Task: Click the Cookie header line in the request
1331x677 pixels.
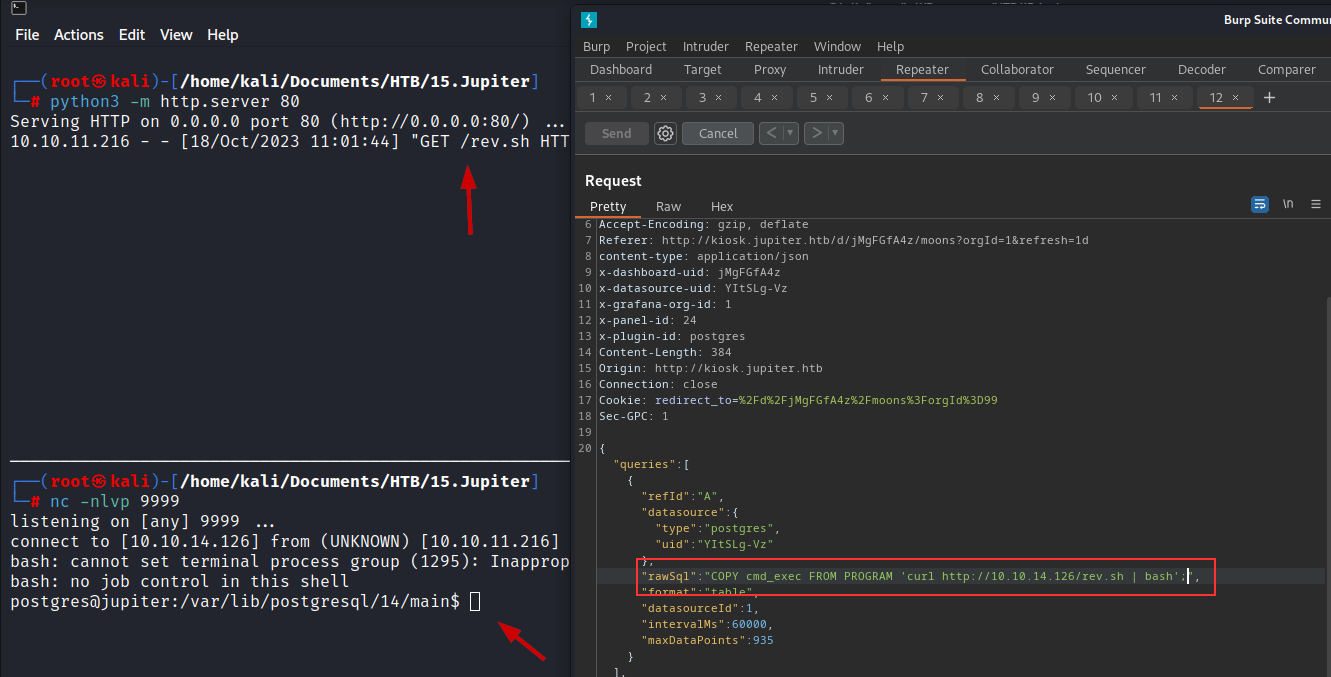Action: tap(798, 400)
